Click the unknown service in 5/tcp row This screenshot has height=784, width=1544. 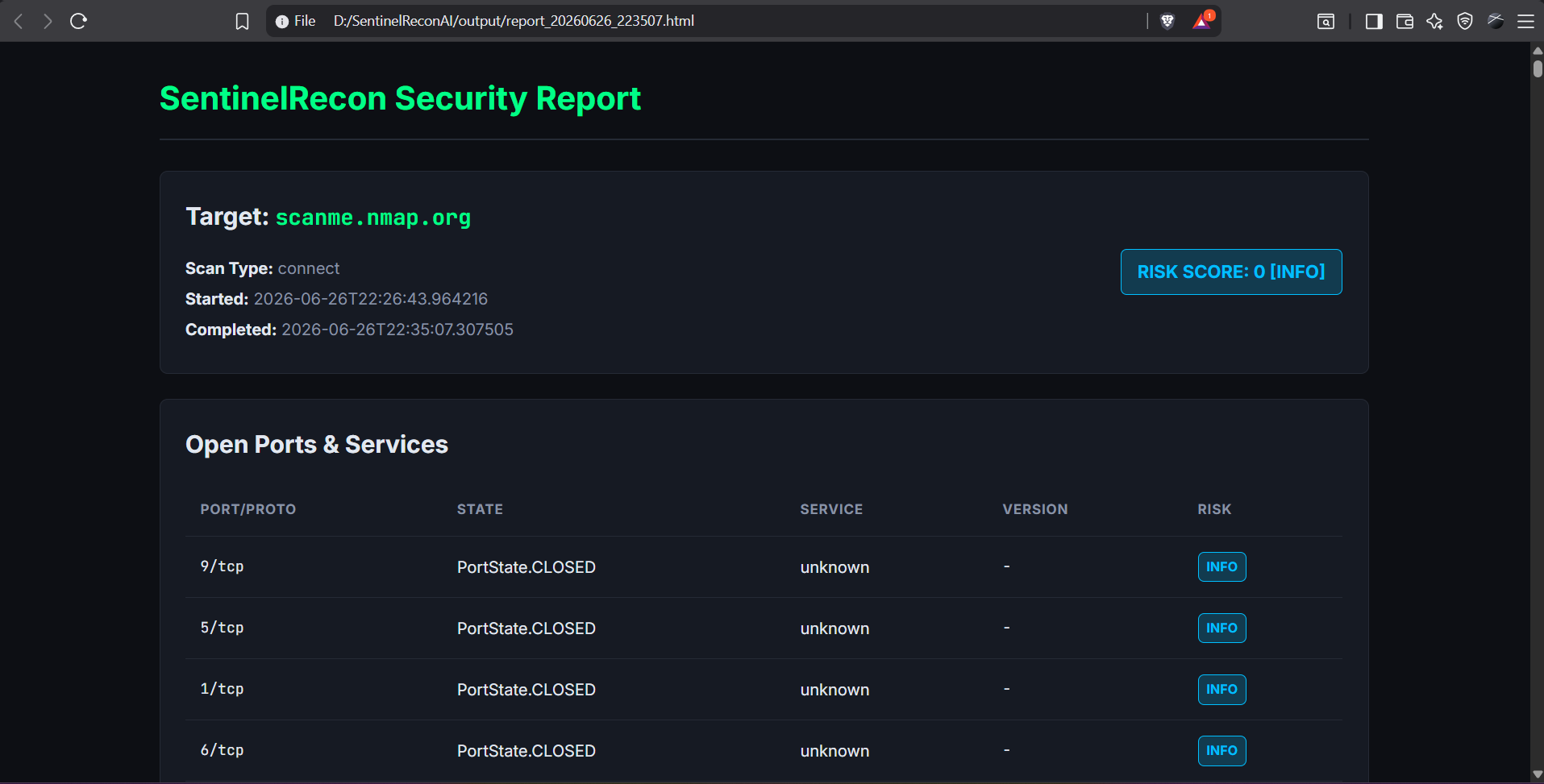(x=834, y=628)
